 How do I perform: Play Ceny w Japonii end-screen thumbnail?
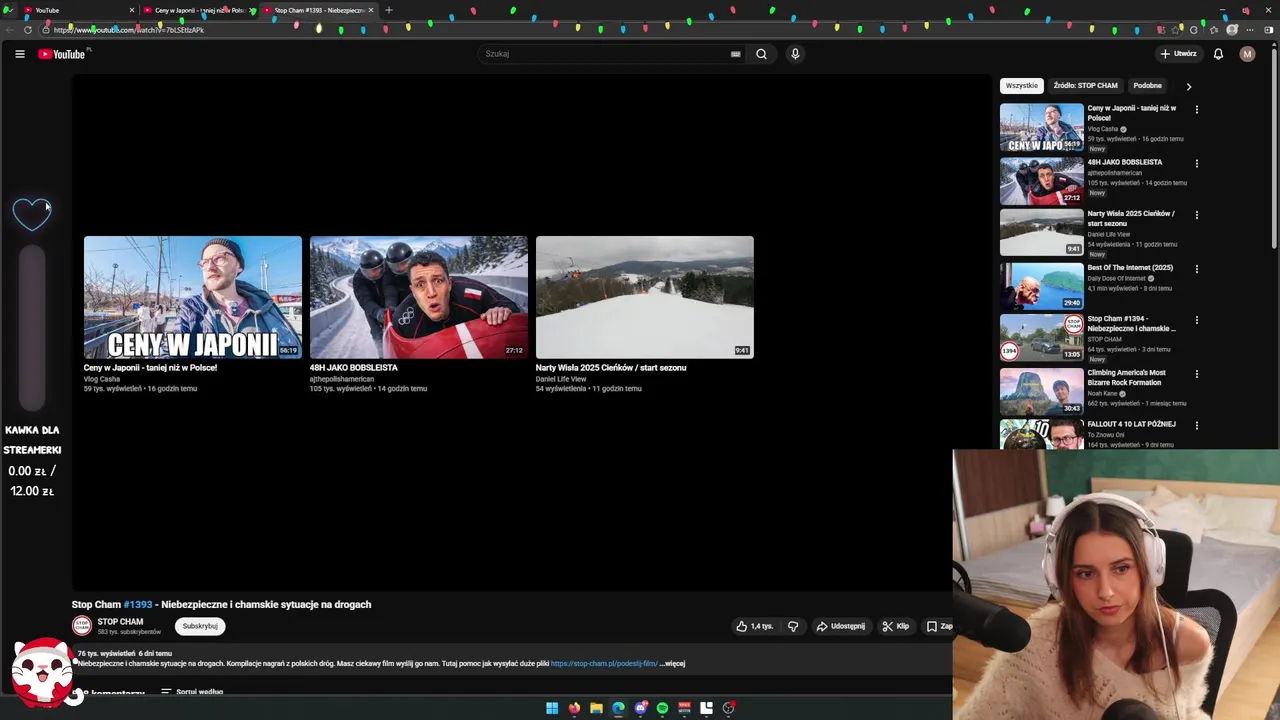(193, 297)
